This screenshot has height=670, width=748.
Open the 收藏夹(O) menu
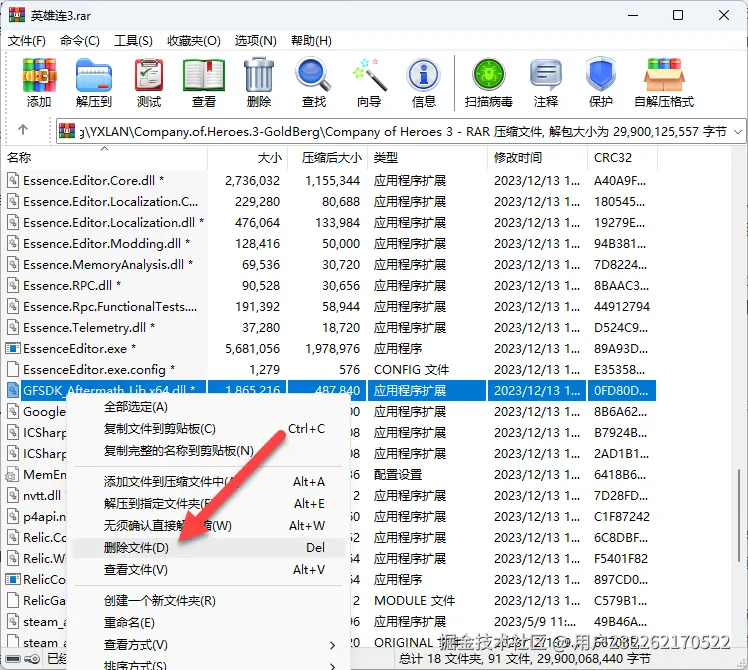(x=194, y=41)
